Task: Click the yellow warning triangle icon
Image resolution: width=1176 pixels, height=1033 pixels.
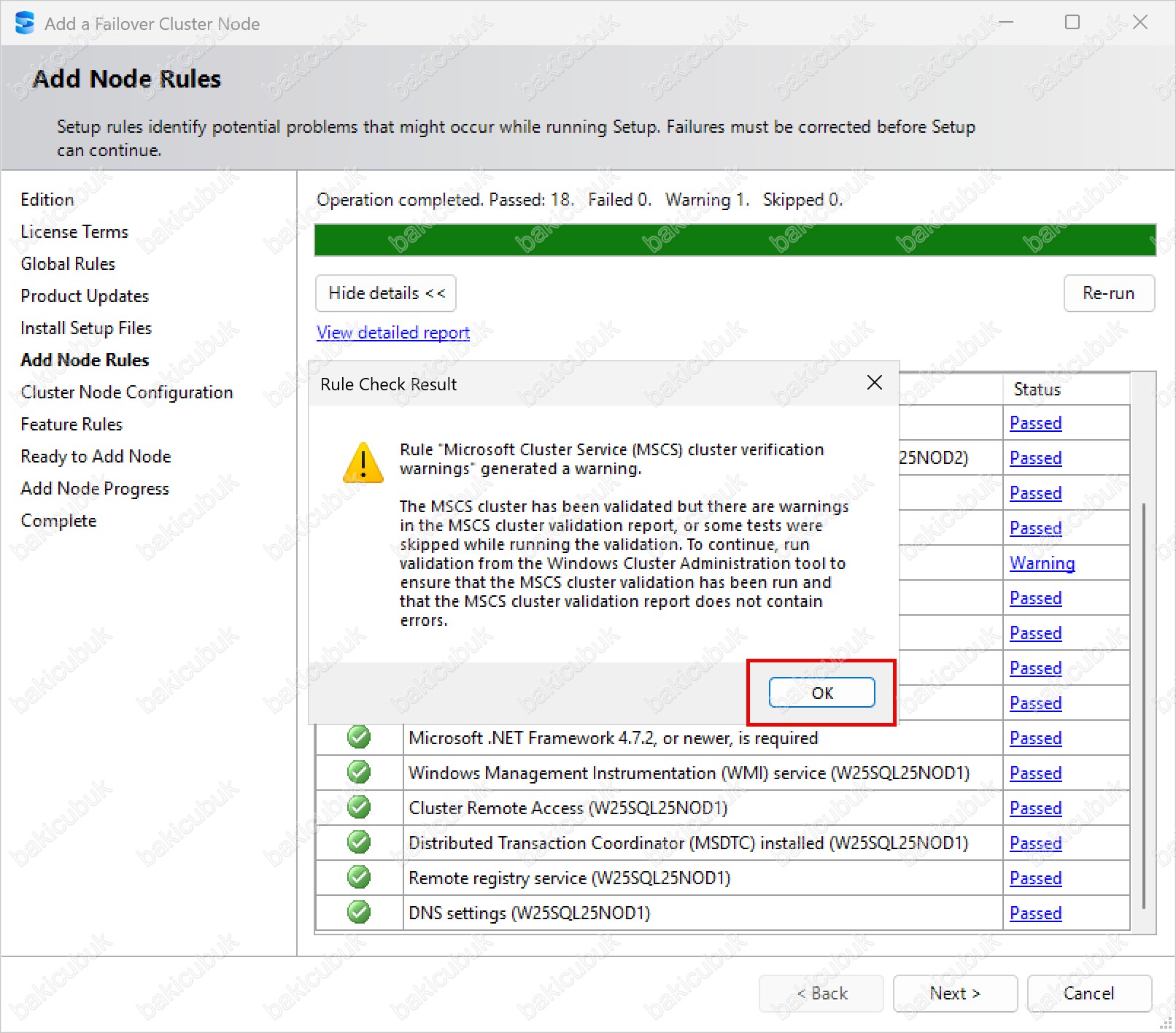Action: [x=363, y=463]
